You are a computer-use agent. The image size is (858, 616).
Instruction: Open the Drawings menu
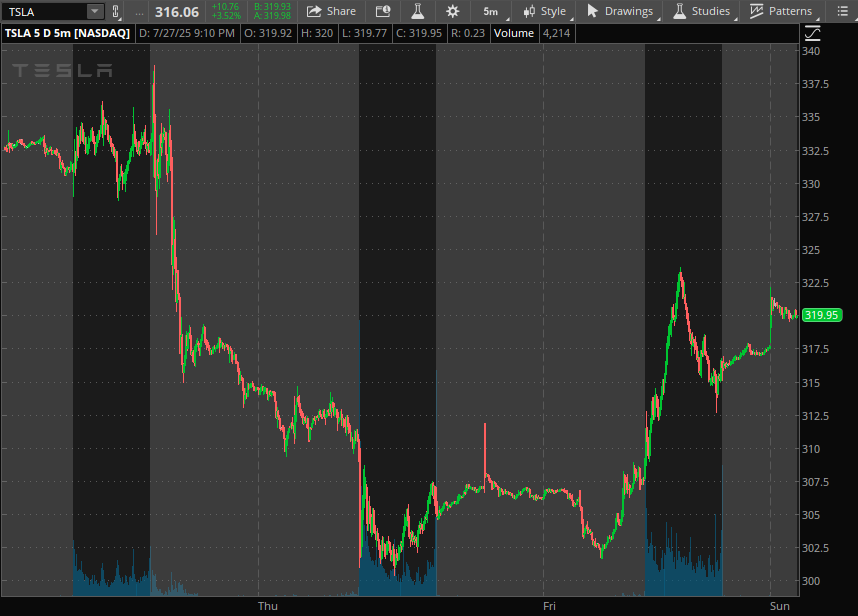[x=620, y=11]
